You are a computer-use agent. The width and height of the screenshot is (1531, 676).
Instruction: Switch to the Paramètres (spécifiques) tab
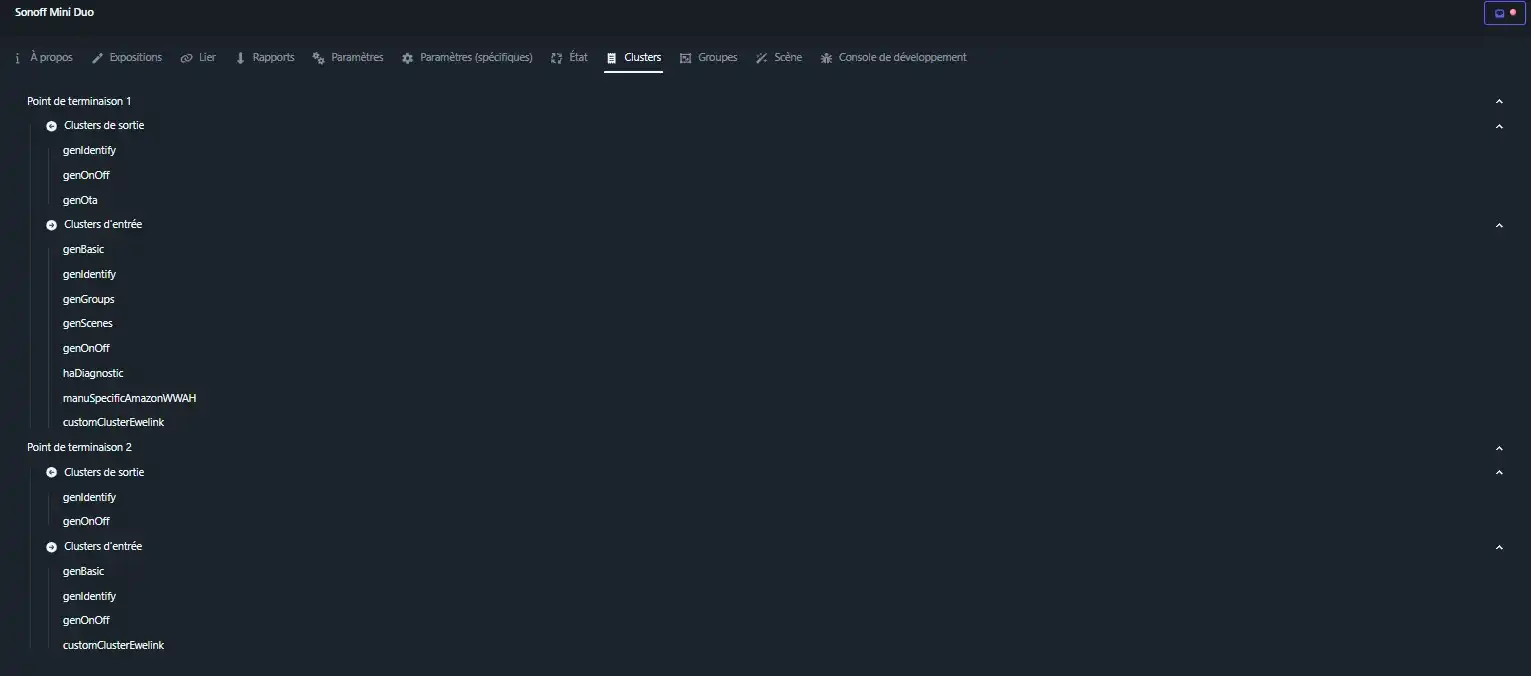[x=467, y=58]
